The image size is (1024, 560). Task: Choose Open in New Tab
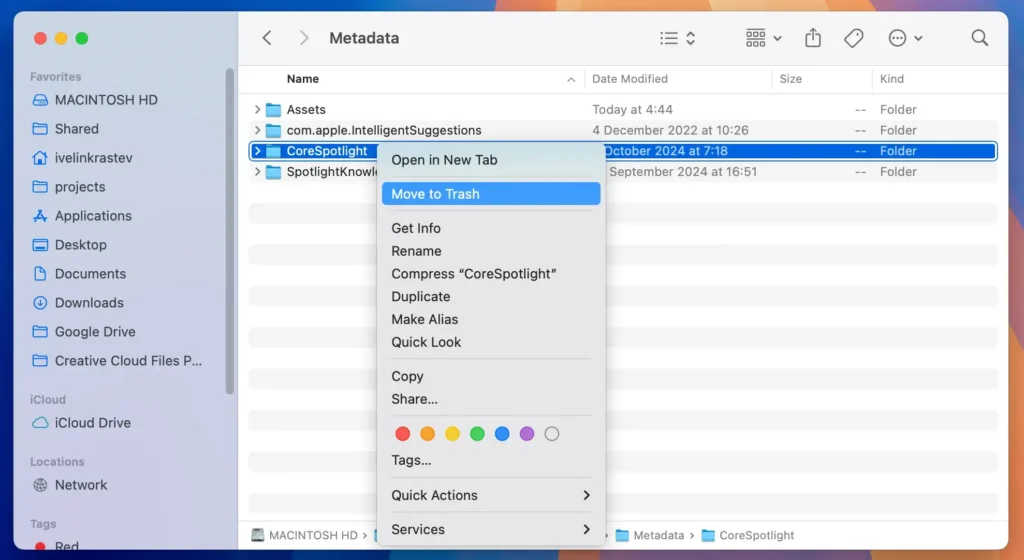click(x=491, y=160)
